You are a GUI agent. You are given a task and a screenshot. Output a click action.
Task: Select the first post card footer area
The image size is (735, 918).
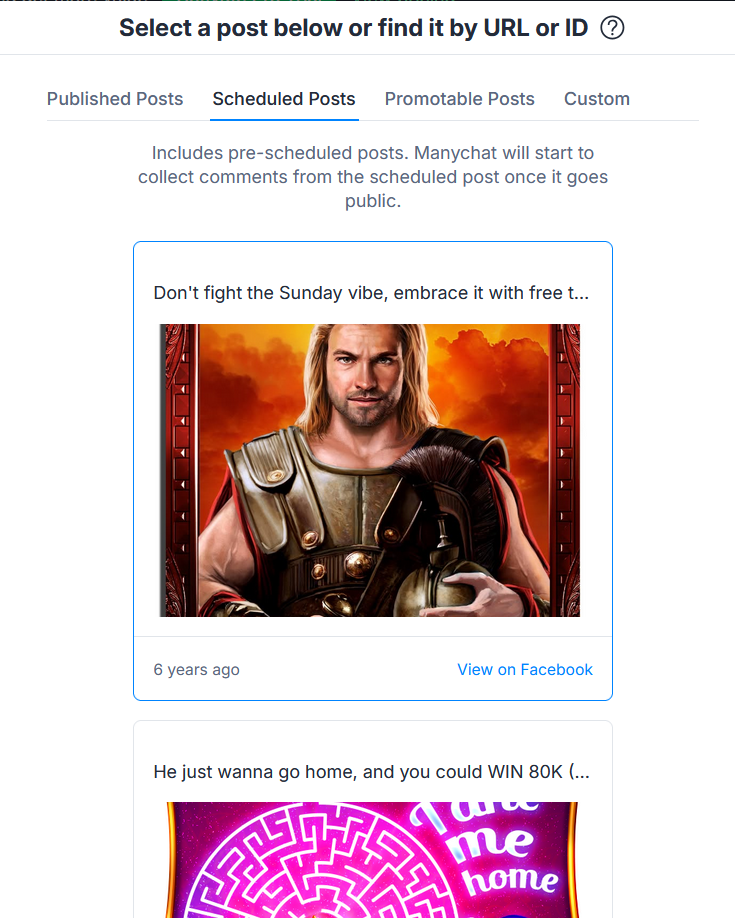[373, 669]
